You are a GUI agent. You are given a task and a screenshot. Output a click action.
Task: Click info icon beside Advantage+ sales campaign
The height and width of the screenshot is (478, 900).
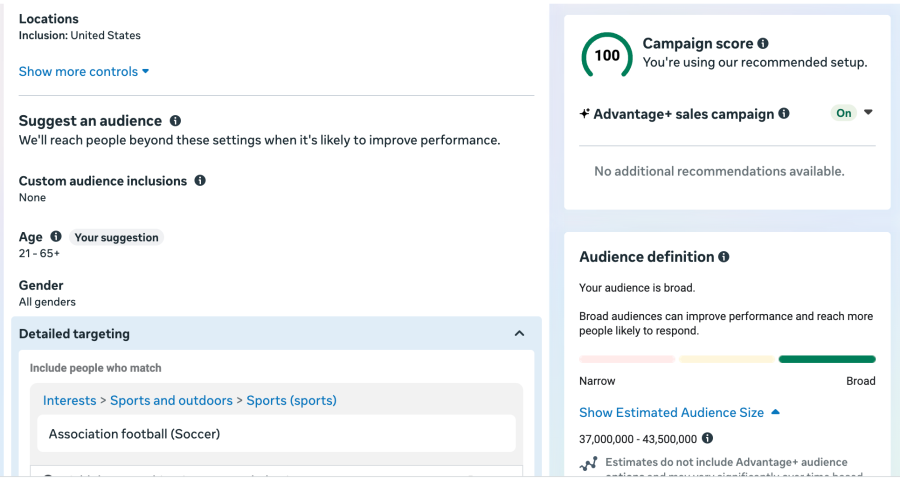coord(784,114)
